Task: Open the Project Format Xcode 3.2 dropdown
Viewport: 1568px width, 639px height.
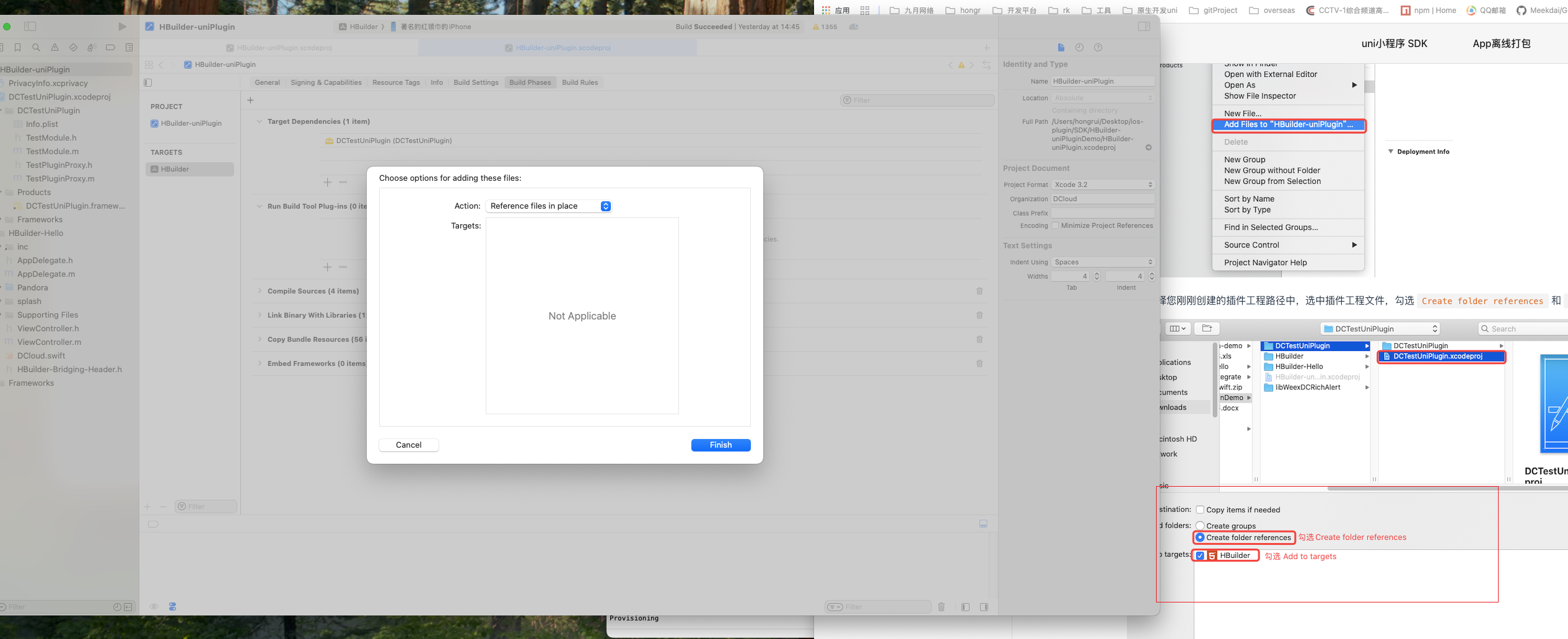Action: click(1103, 185)
